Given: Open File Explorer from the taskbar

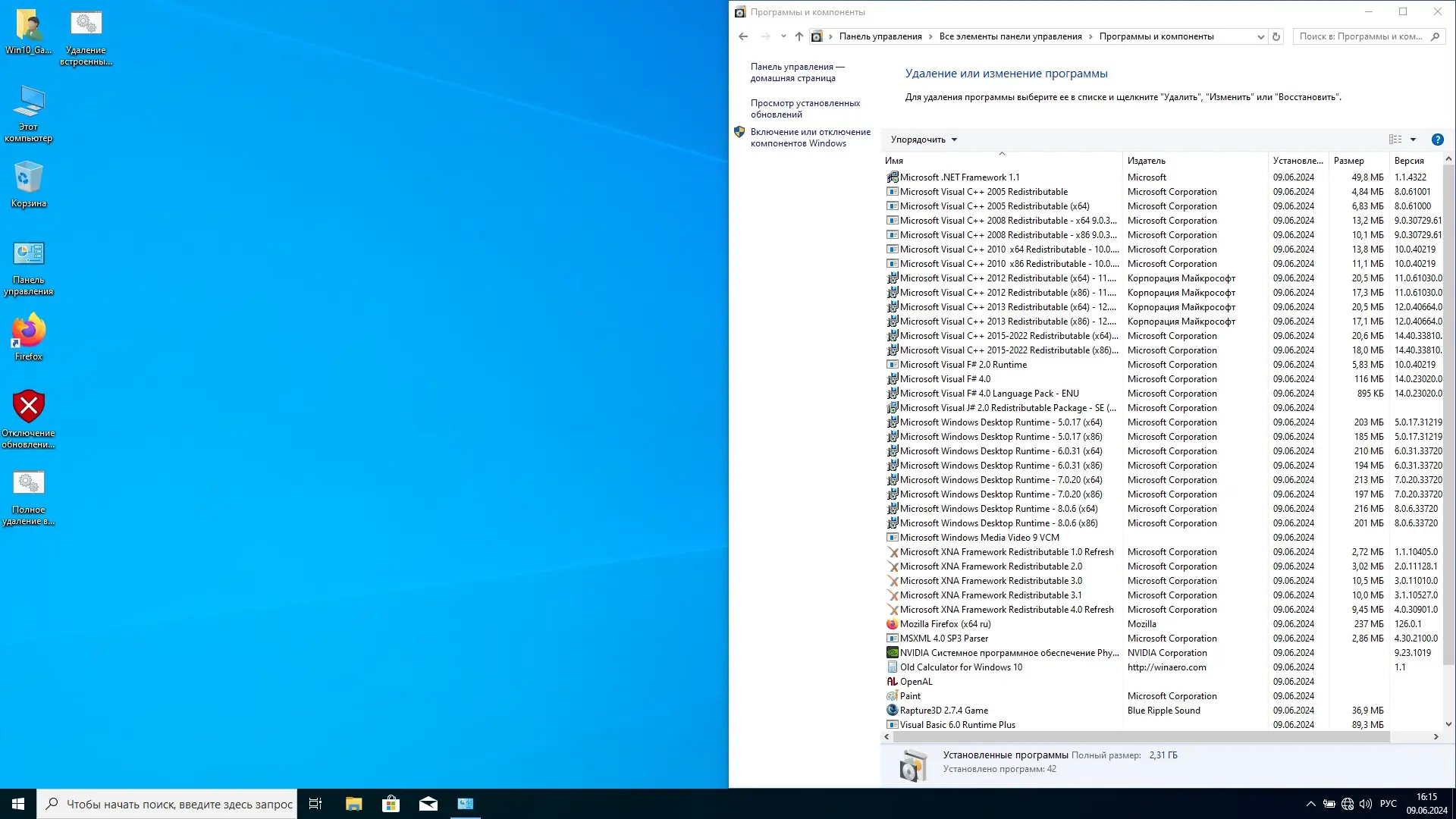Looking at the screenshot, I should pyautogui.click(x=353, y=803).
